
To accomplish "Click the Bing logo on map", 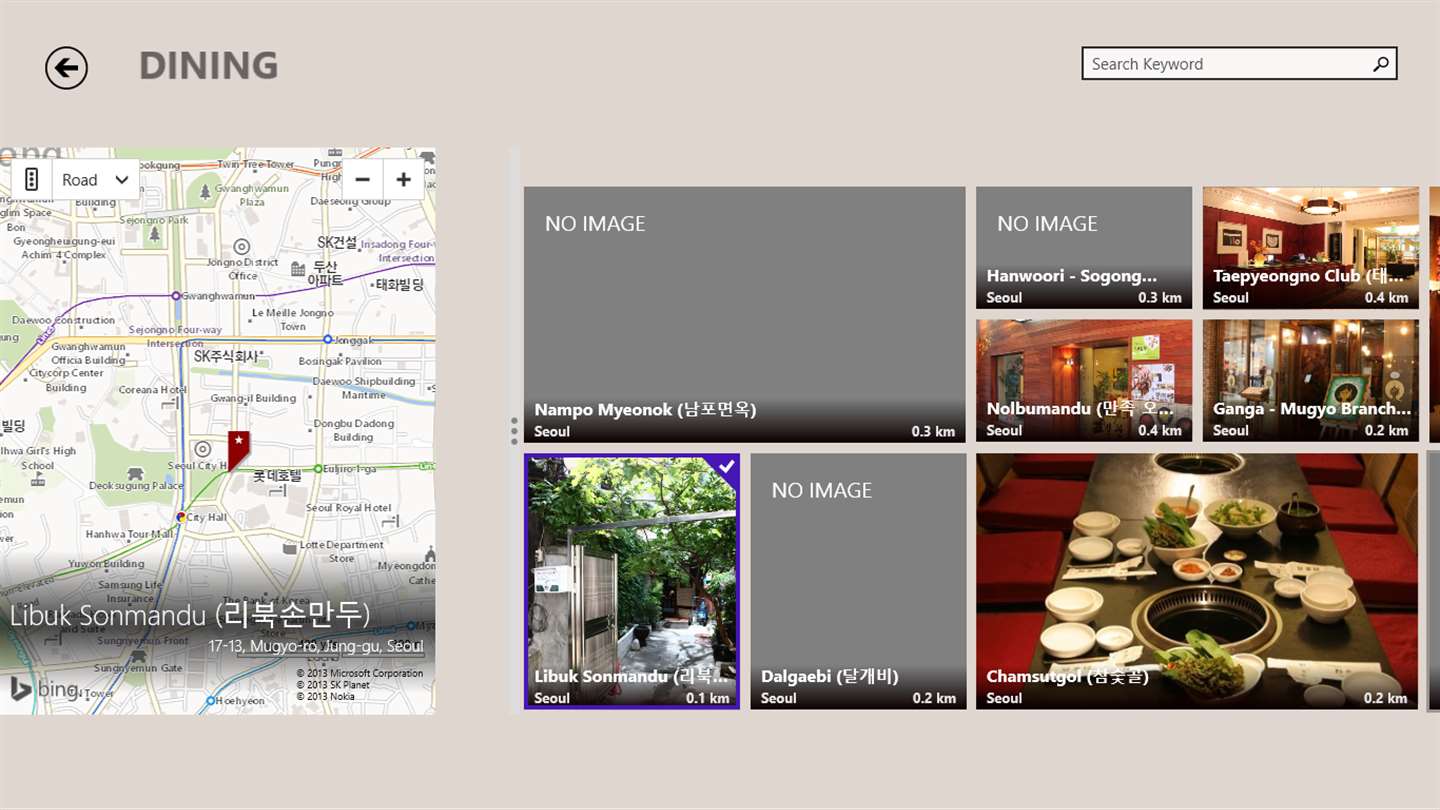I will click(45, 689).
